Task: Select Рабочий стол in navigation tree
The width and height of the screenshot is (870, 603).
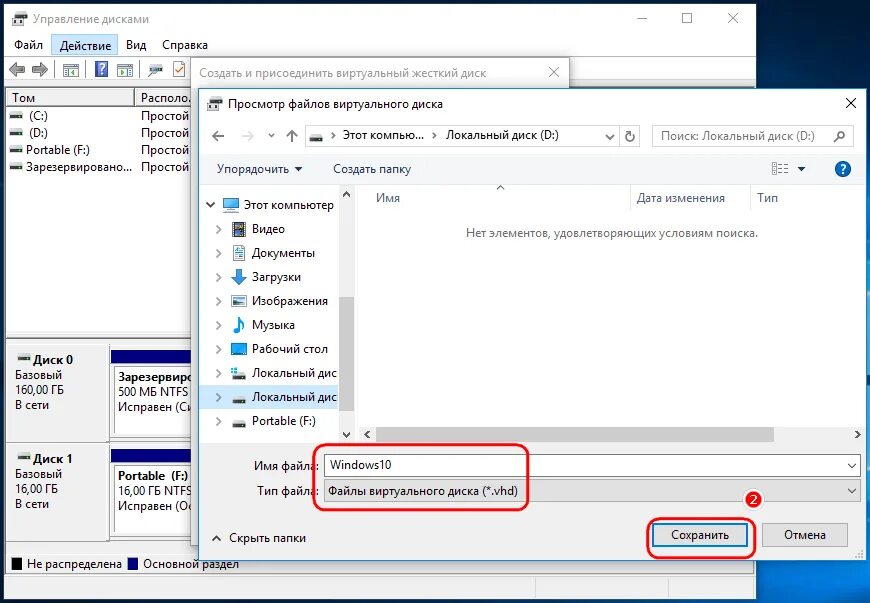Action: click(x=290, y=349)
